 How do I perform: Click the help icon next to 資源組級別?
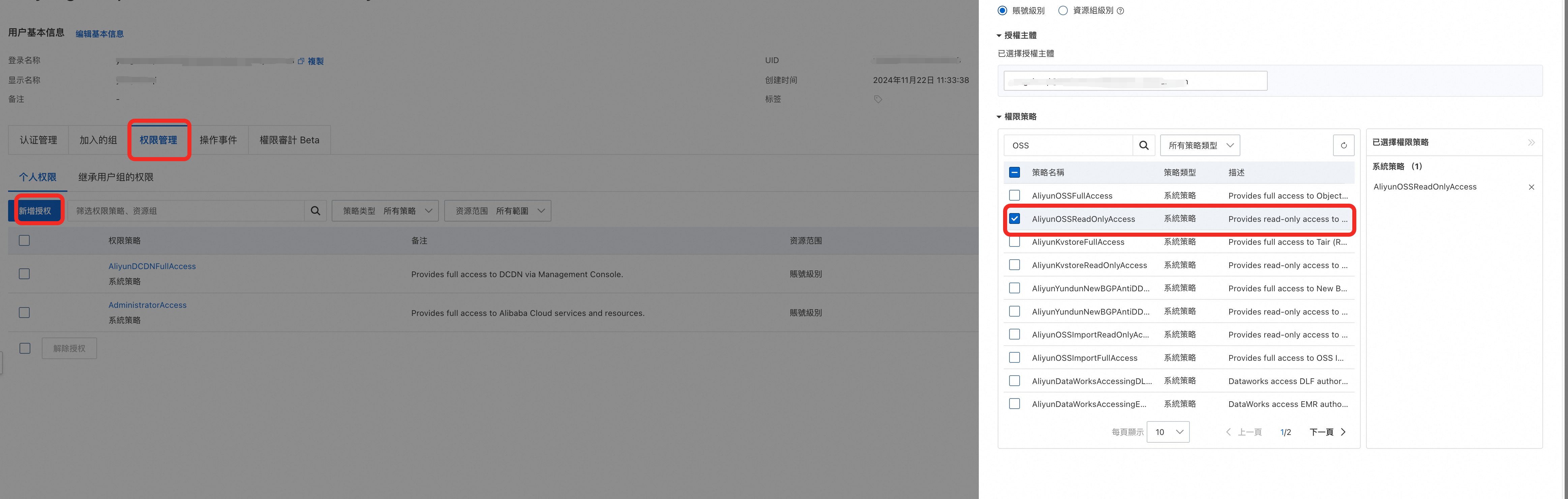tap(1121, 11)
